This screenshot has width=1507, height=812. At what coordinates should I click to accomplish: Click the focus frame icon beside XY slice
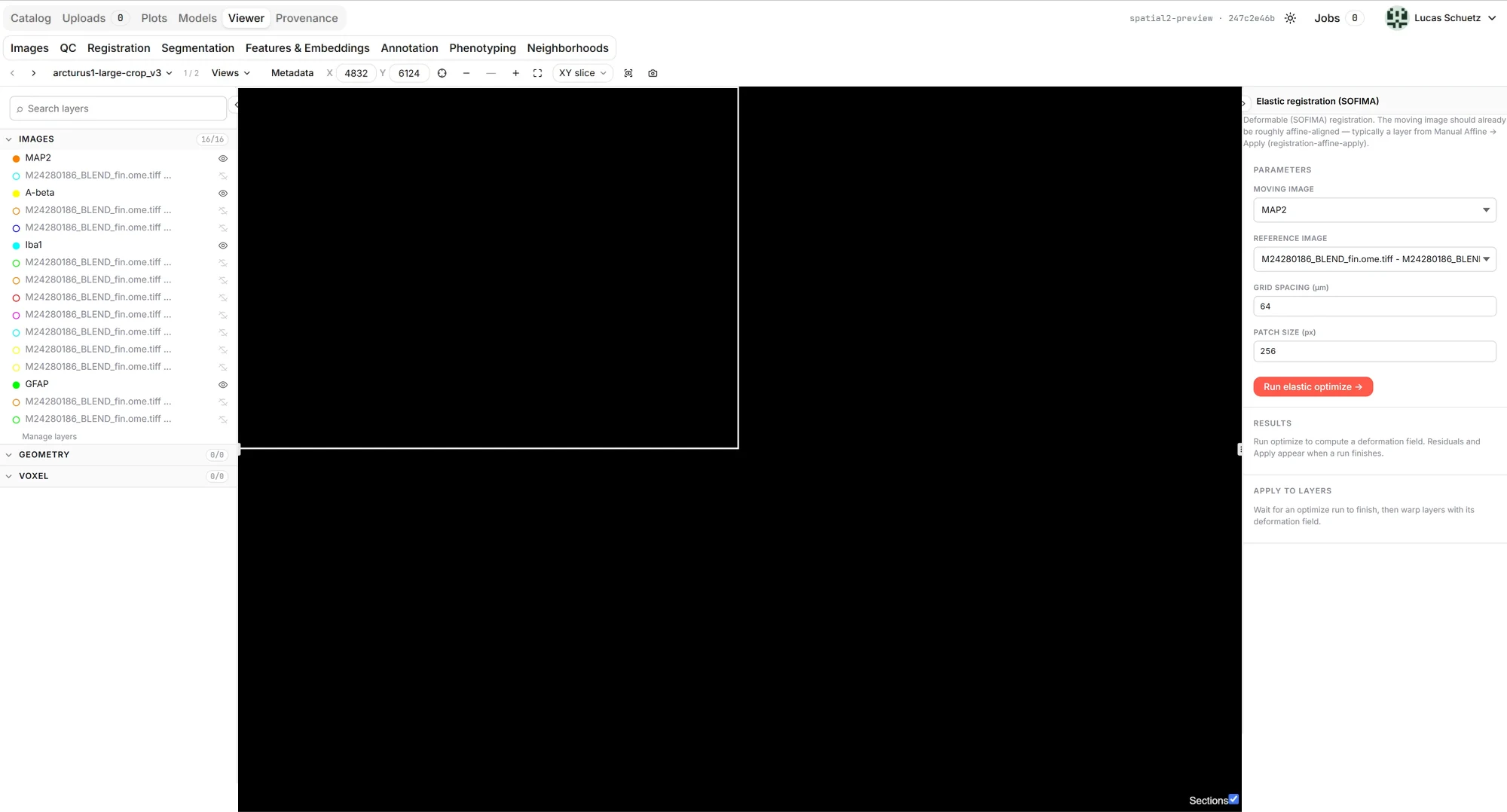point(628,73)
